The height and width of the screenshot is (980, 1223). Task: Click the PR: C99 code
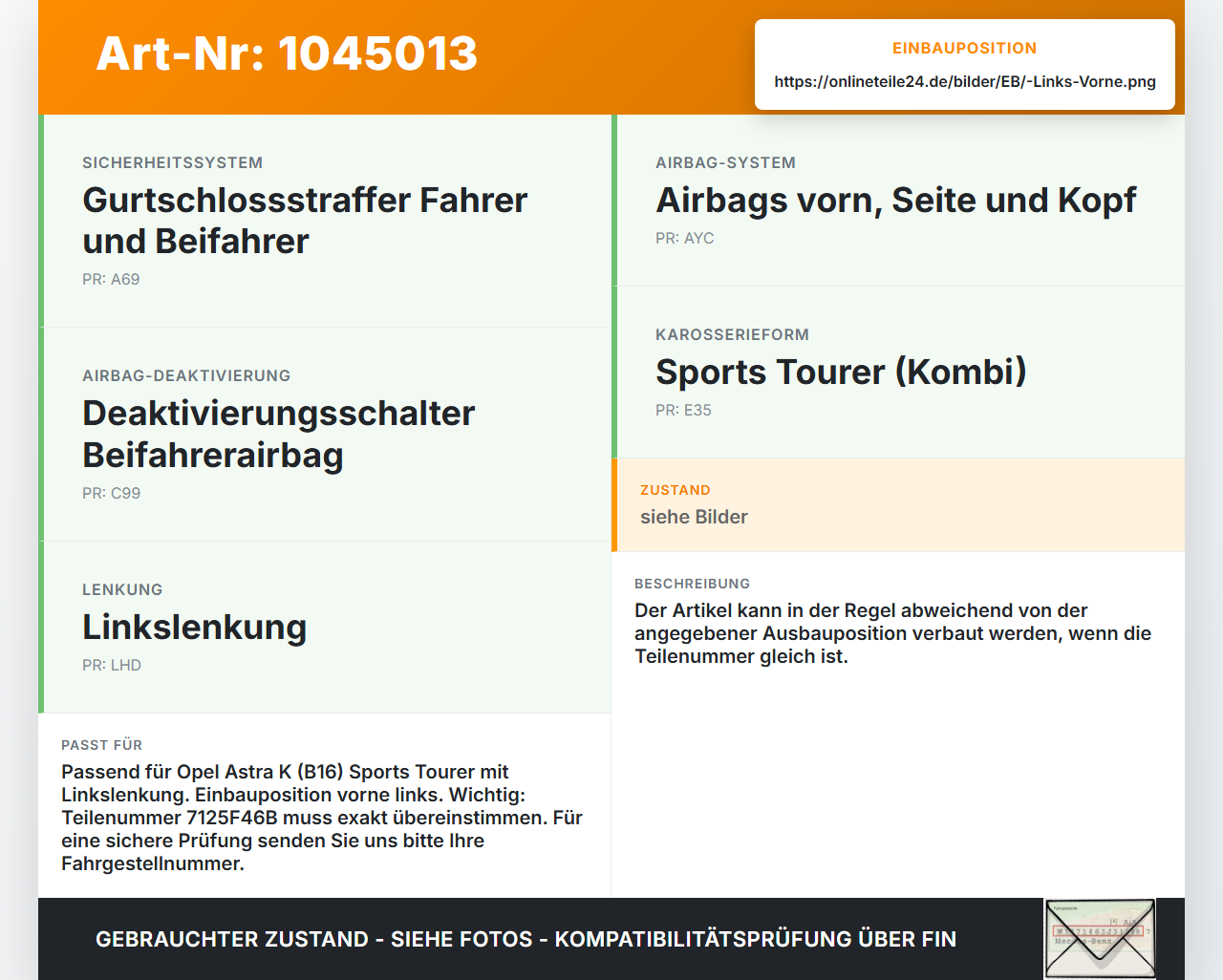pyautogui.click(x=111, y=493)
